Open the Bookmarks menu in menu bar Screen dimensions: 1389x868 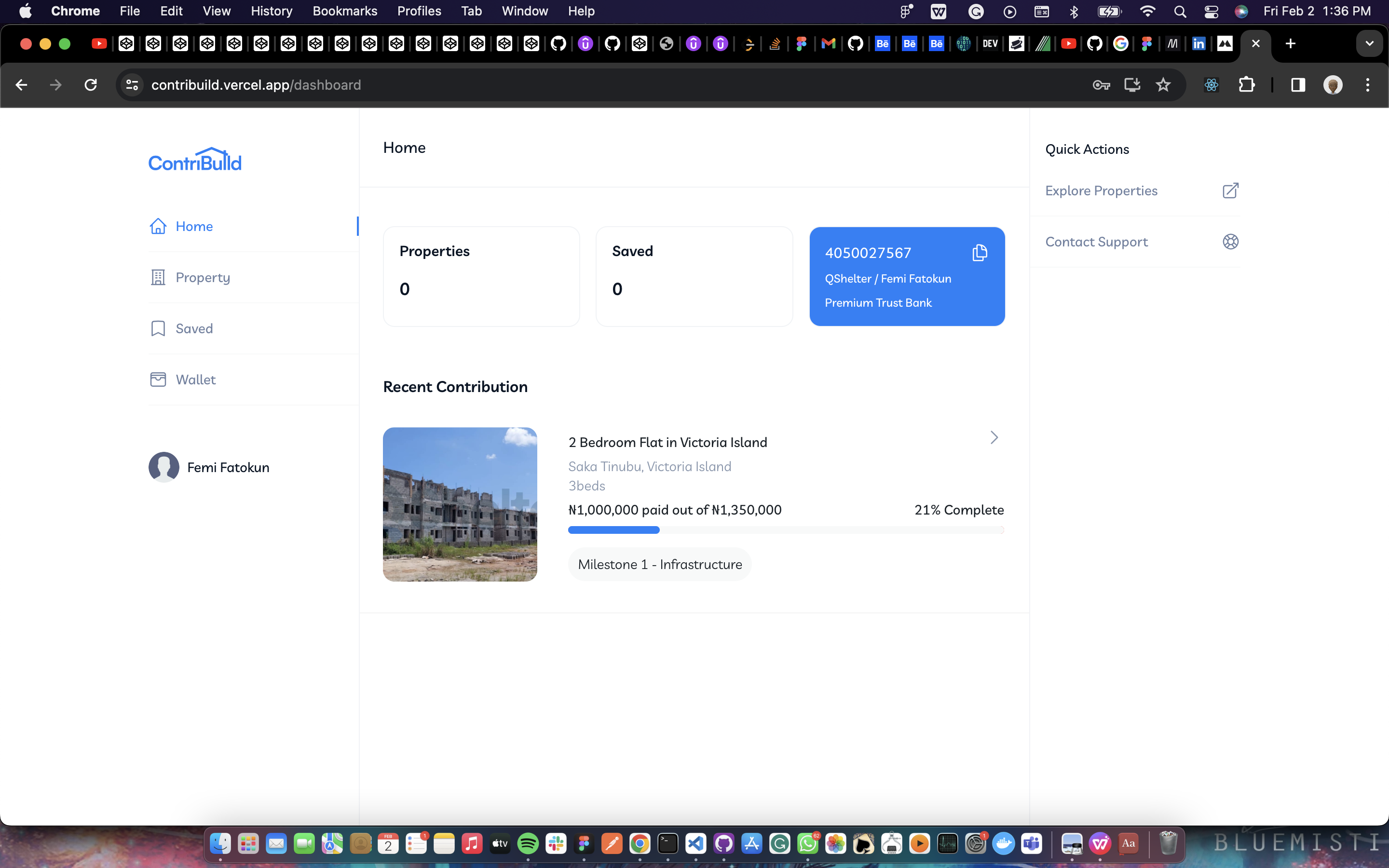tap(344, 12)
